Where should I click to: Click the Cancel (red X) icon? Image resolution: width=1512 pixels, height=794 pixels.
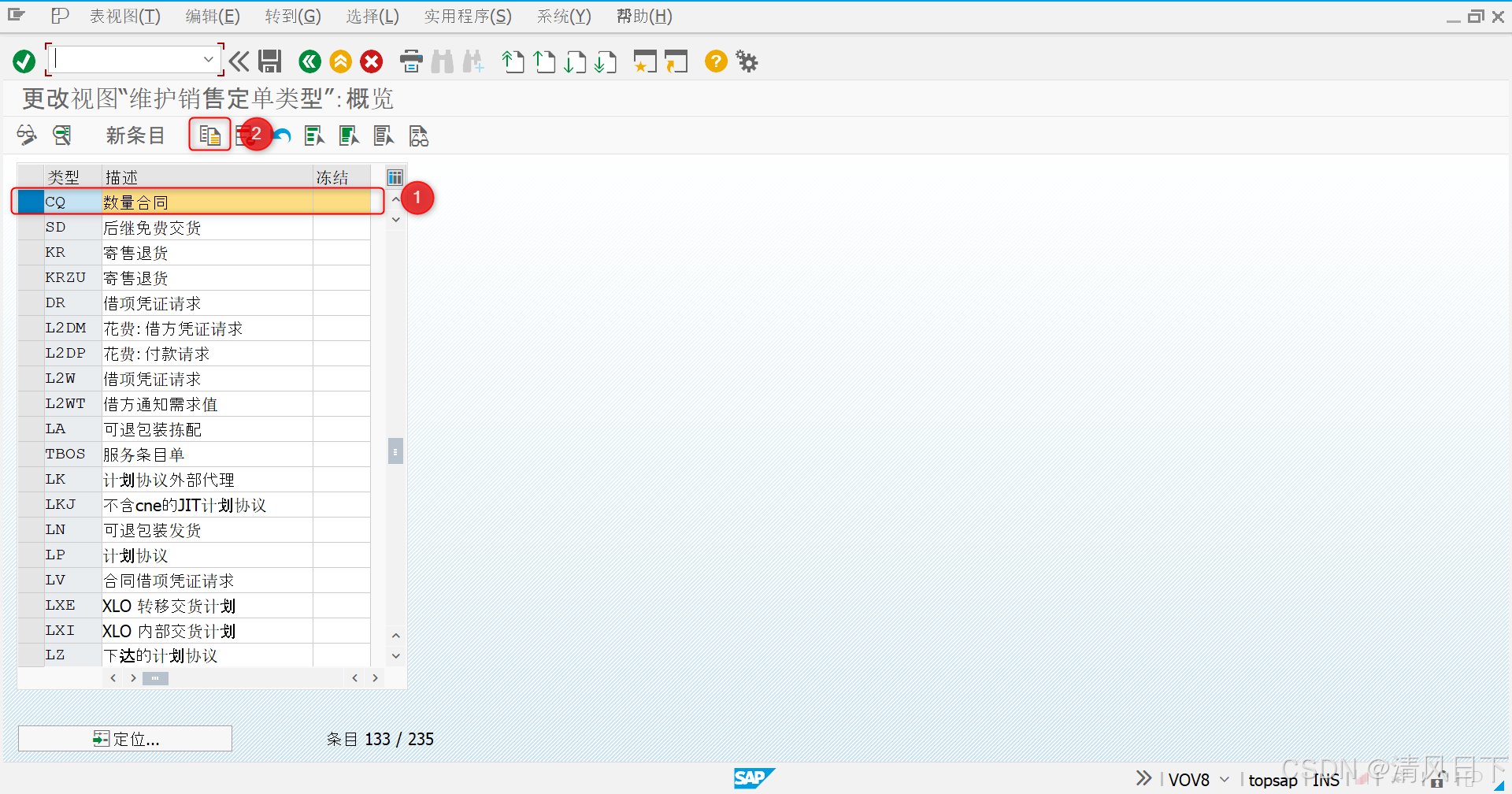point(371,61)
